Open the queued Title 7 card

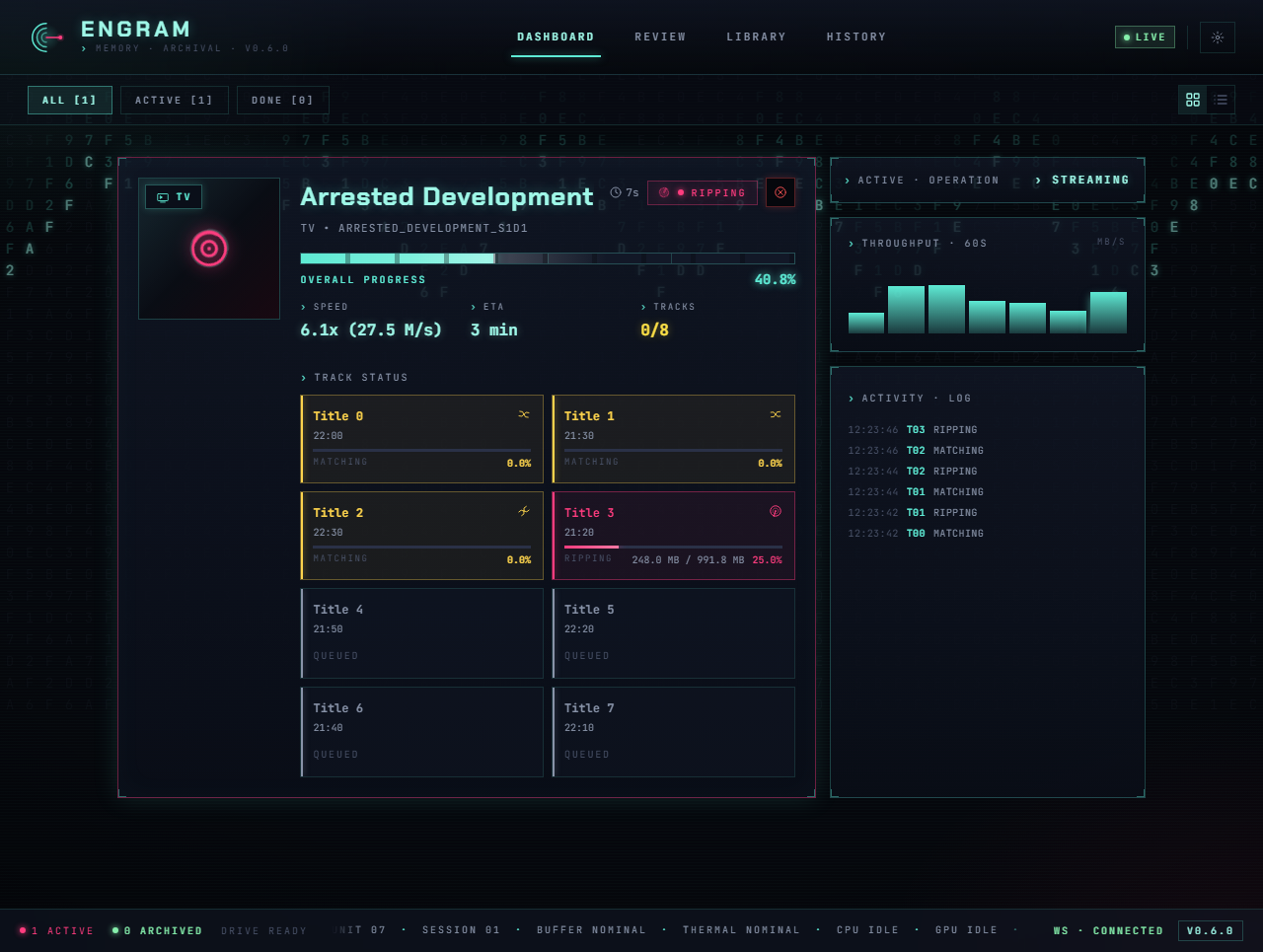(x=673, y=732)
